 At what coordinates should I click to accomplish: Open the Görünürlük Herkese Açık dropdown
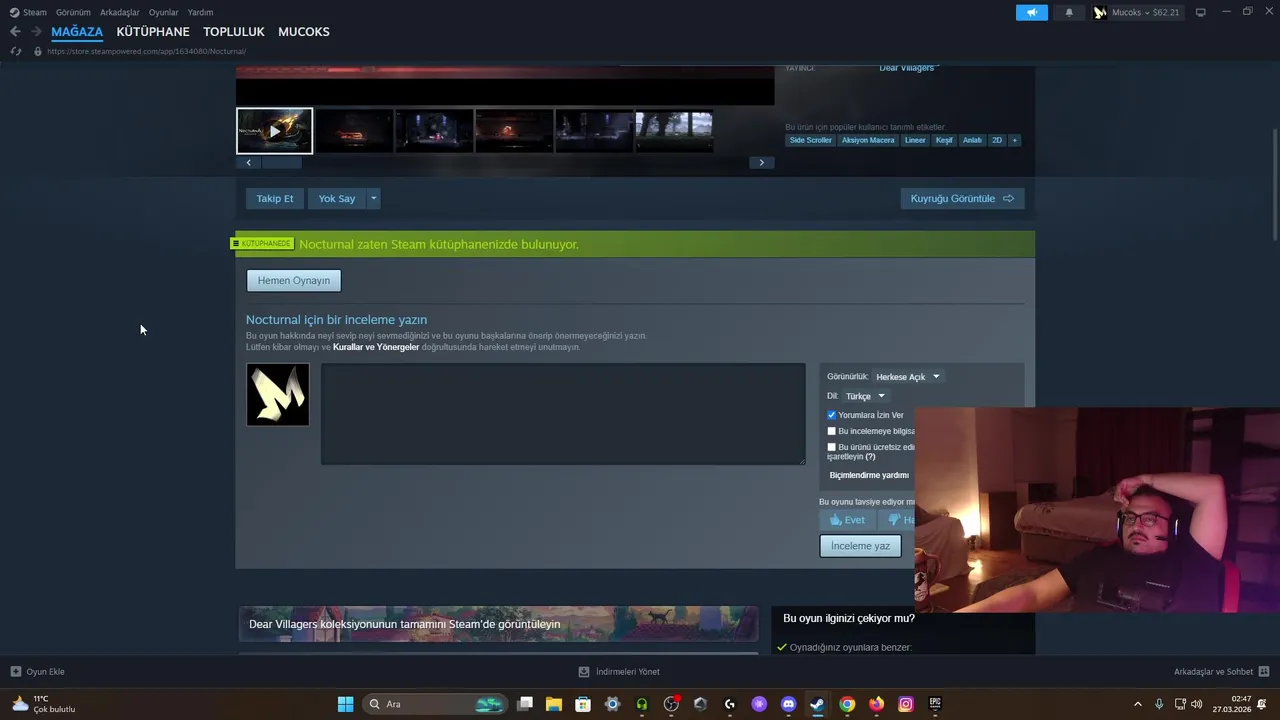(908, 377)
